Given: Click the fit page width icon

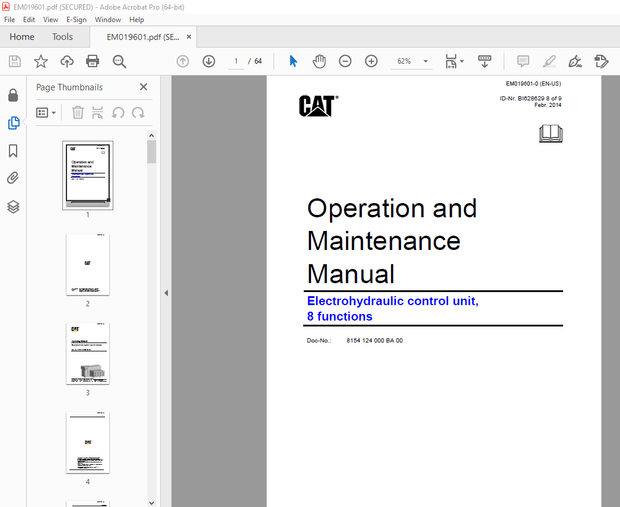Looking at the screenshot, I should tap(451, 61).
